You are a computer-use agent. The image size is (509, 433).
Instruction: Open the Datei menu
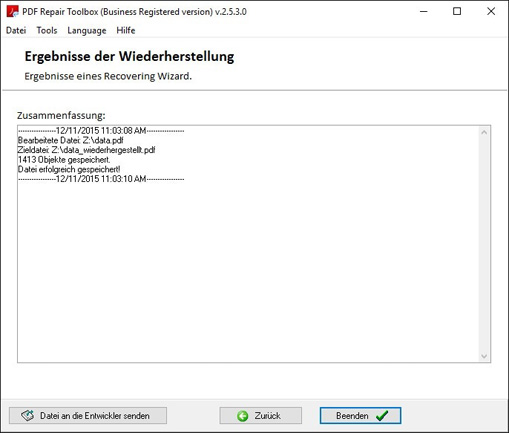click(16, 30)
